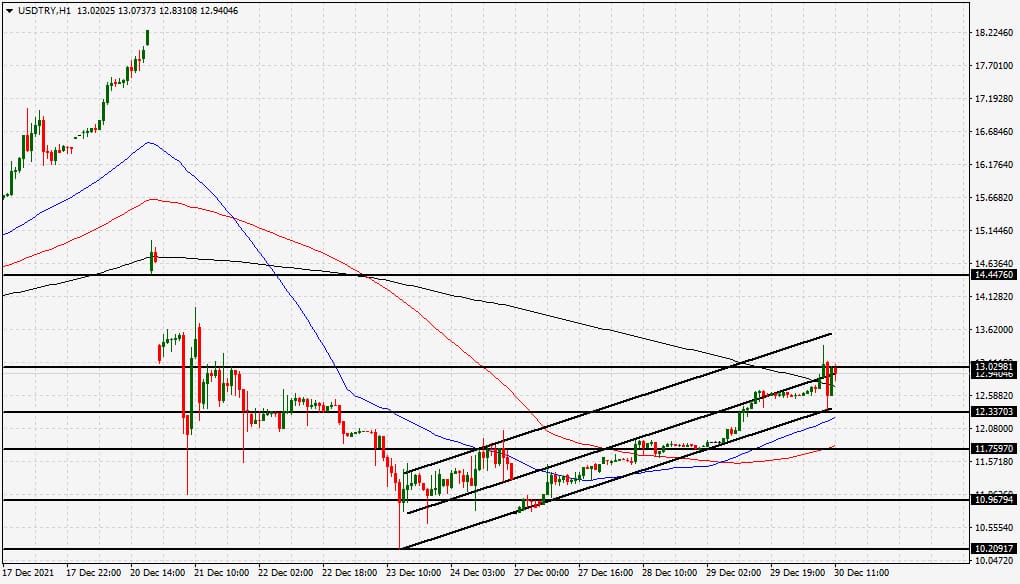Screen dimensions: 1020x584
Task: Click the 30 Dec 11:00 time axis label
Action: 861,573
